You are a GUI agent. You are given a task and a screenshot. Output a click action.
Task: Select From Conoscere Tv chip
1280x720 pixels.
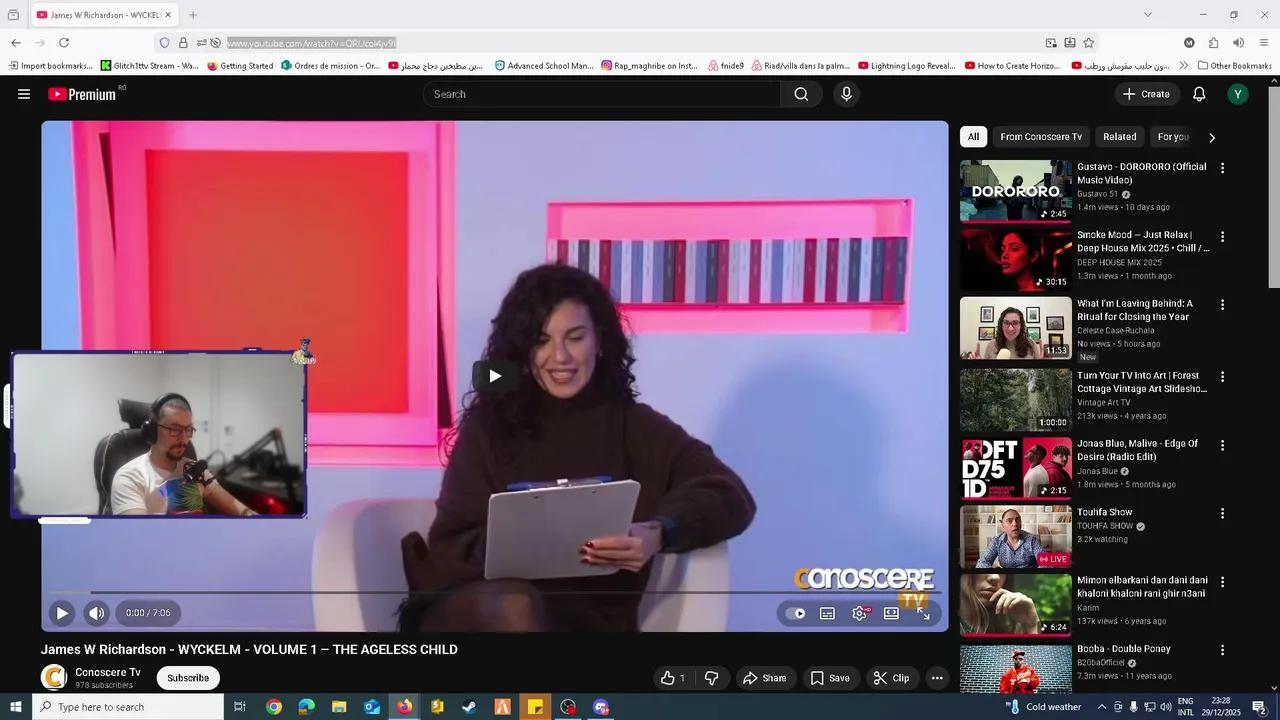tap(1041, 137)
